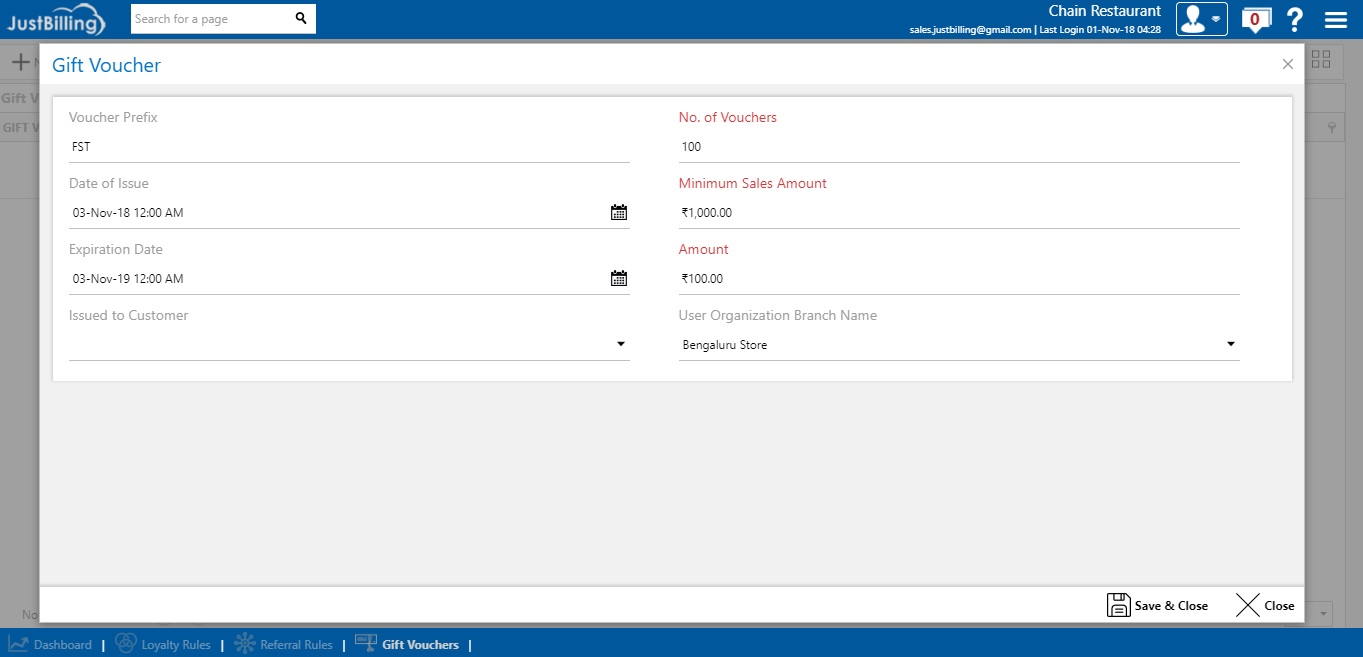The height and width of the screenshot is (657, 1363).
Task: Click the Close cross icon in footer
Action: 1248,605
